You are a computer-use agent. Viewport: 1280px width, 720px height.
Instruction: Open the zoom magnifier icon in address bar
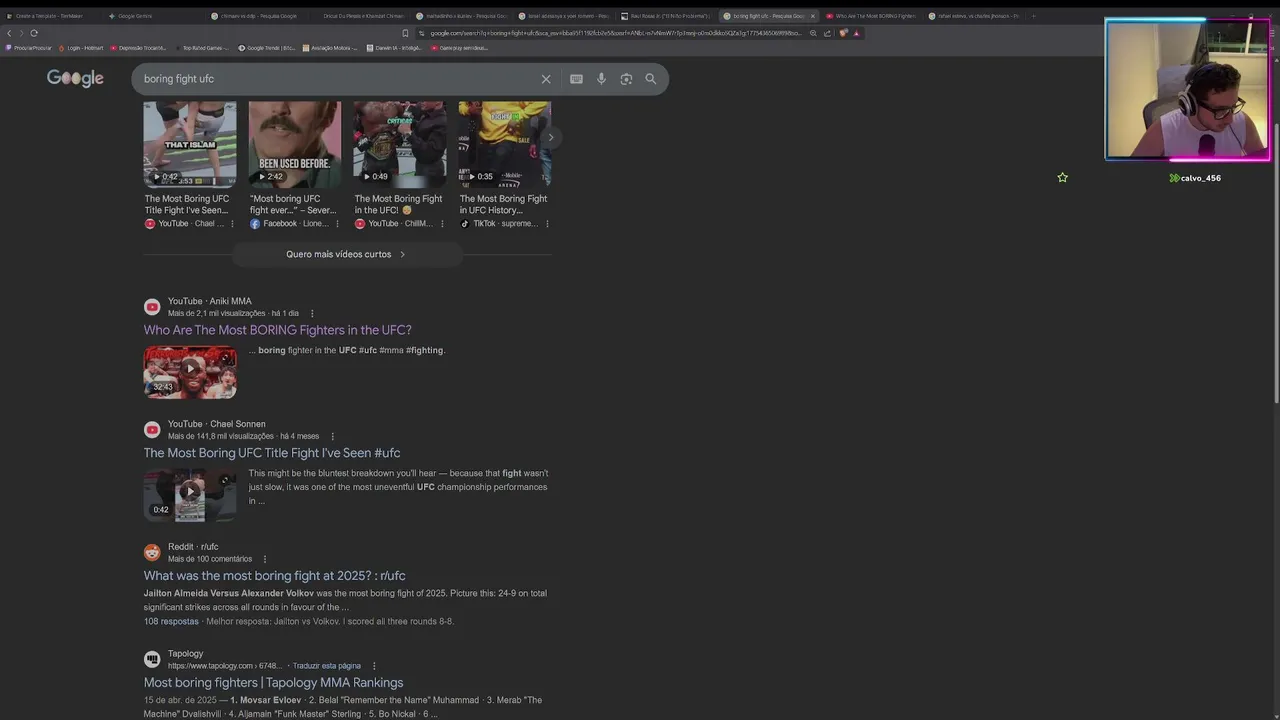coord(813,33)
